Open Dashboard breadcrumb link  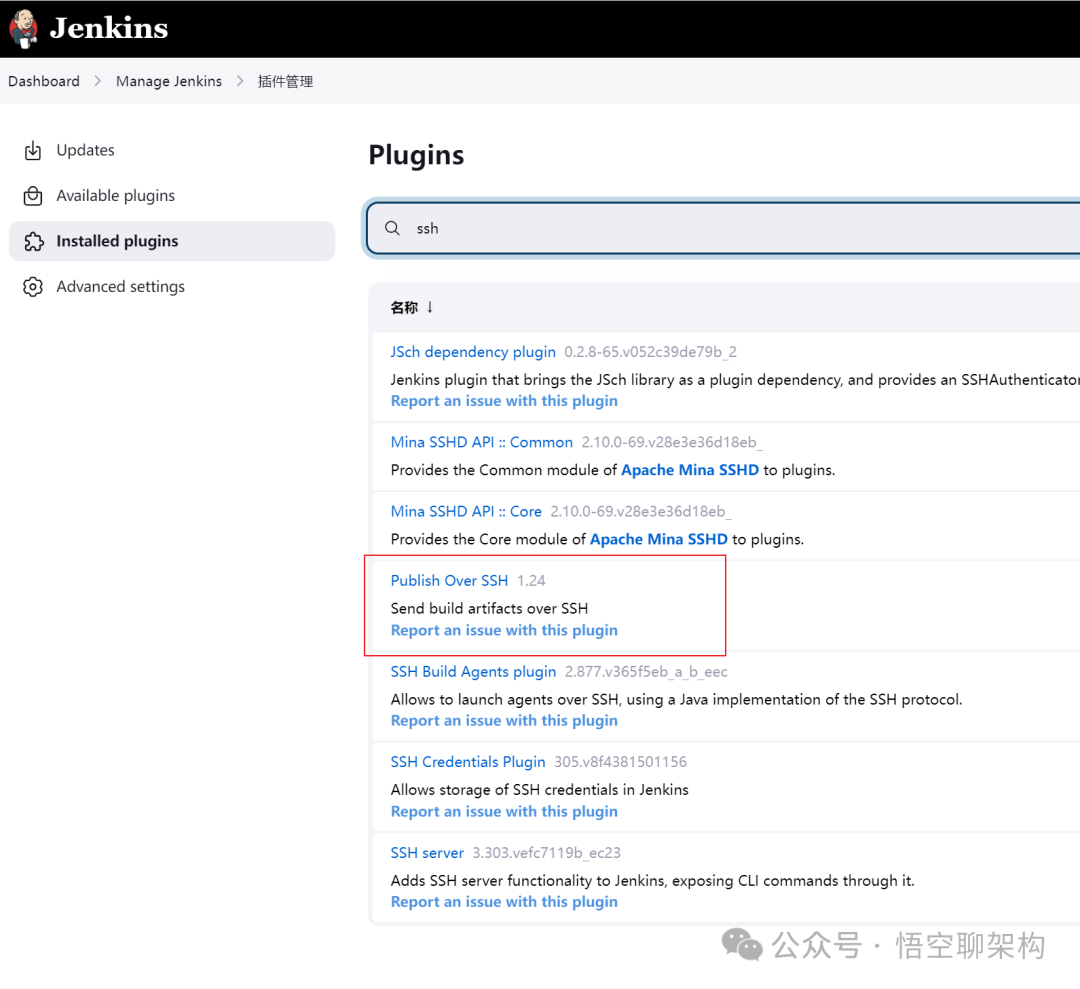pyautogui.click(x=44, y=81)
